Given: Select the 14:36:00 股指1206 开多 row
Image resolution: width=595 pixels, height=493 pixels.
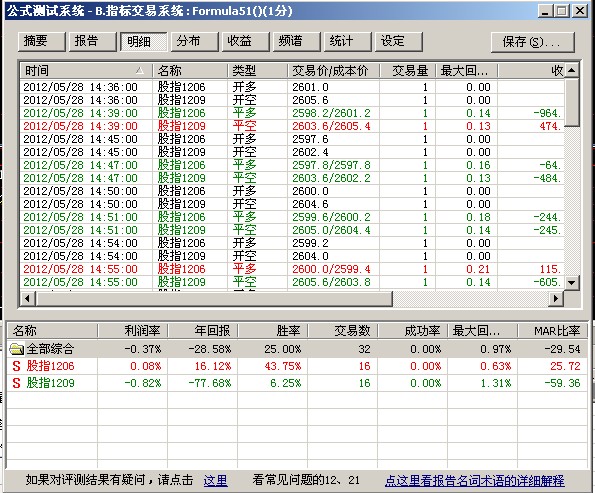Looking at the screenshot, I should coord(292,87).
